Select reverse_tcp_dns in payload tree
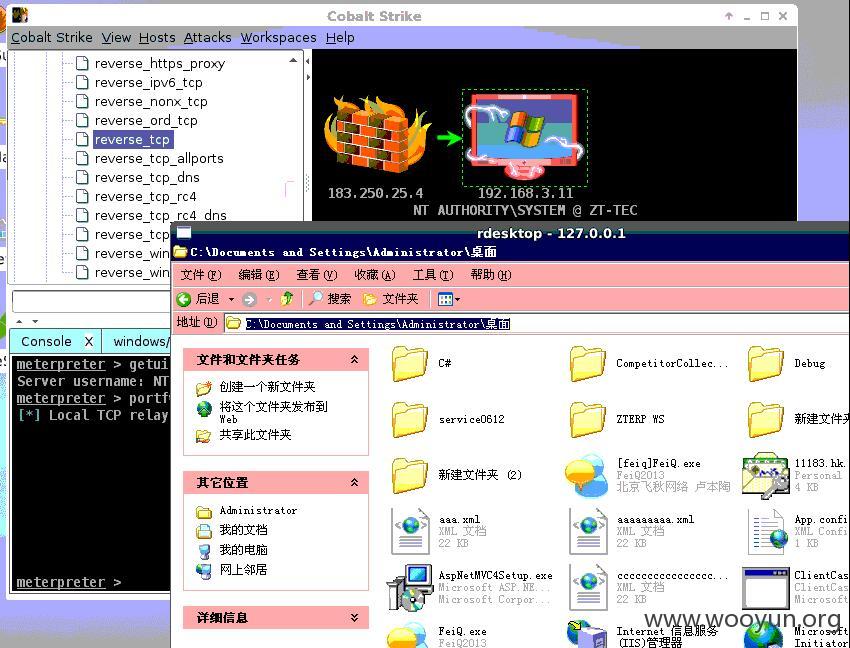850x648 pixels. tap(147, 177)
